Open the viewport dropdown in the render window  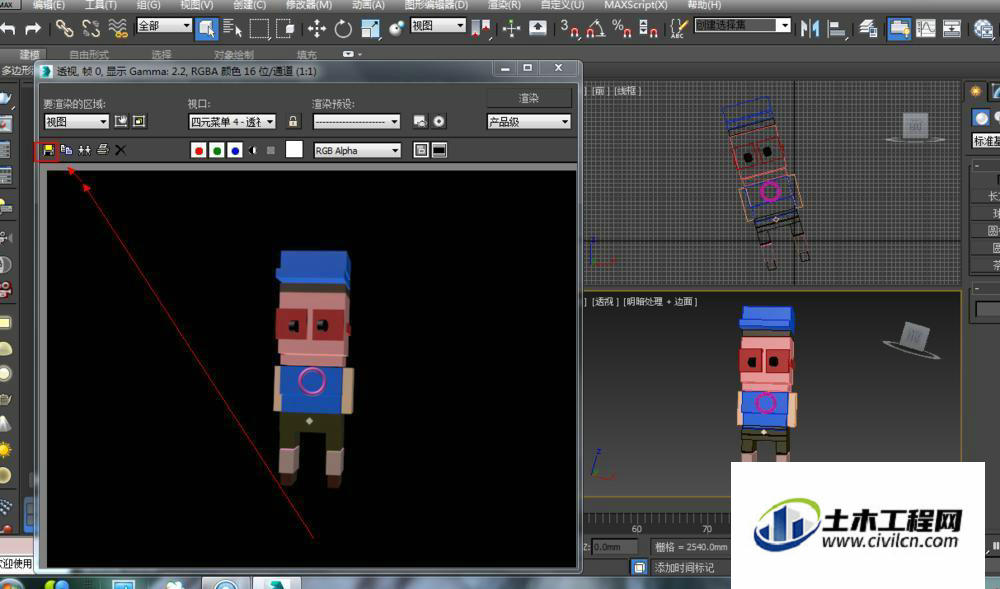point(232,122)
